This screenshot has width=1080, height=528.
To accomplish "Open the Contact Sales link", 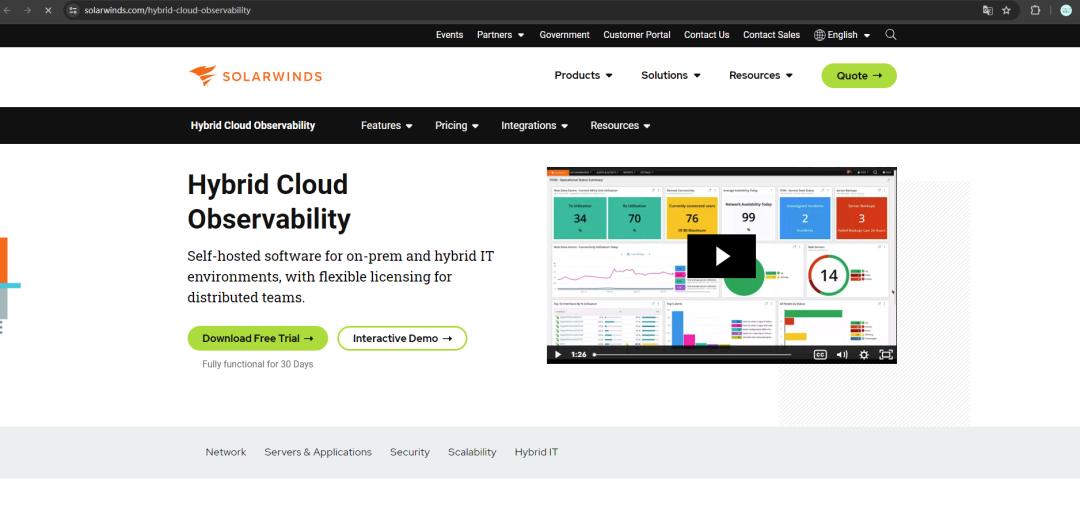I will click(771, 34).
